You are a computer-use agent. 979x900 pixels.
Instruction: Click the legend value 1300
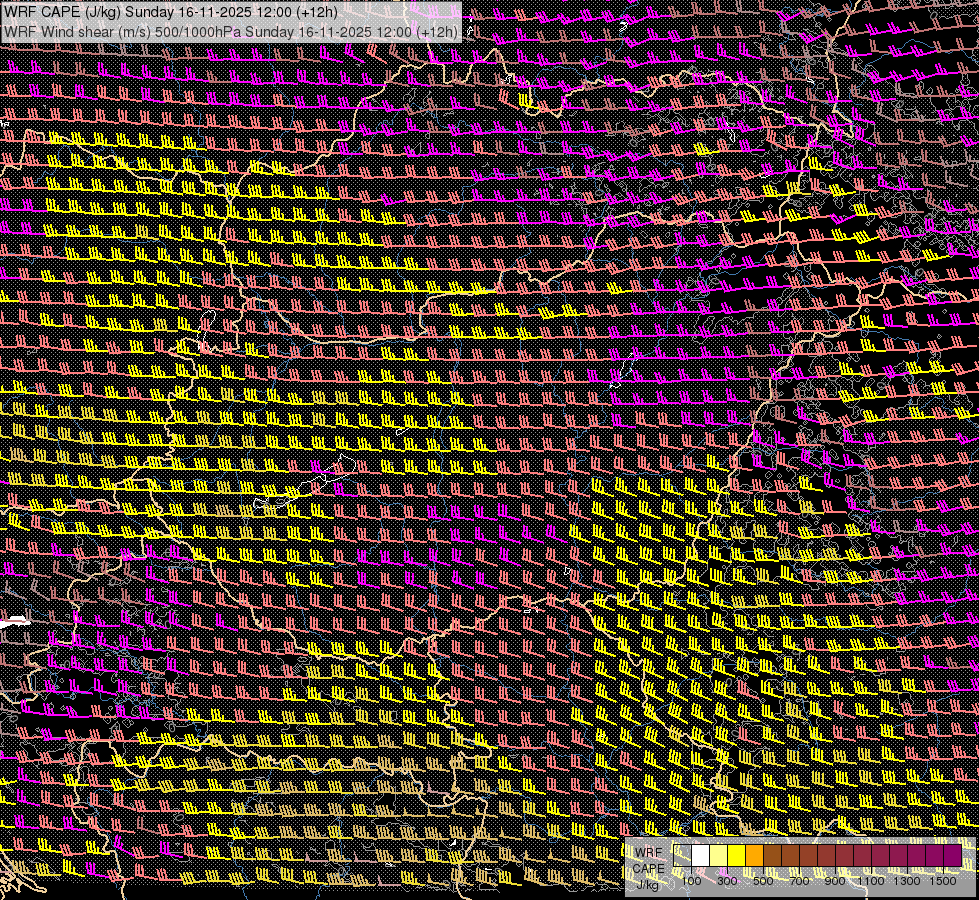pyautogui.click(x=907, y=881)
